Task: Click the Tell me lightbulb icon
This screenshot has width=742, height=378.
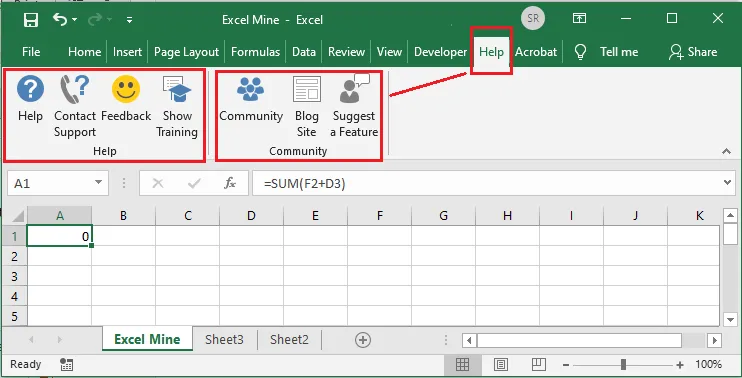Action: coord(580,52)
